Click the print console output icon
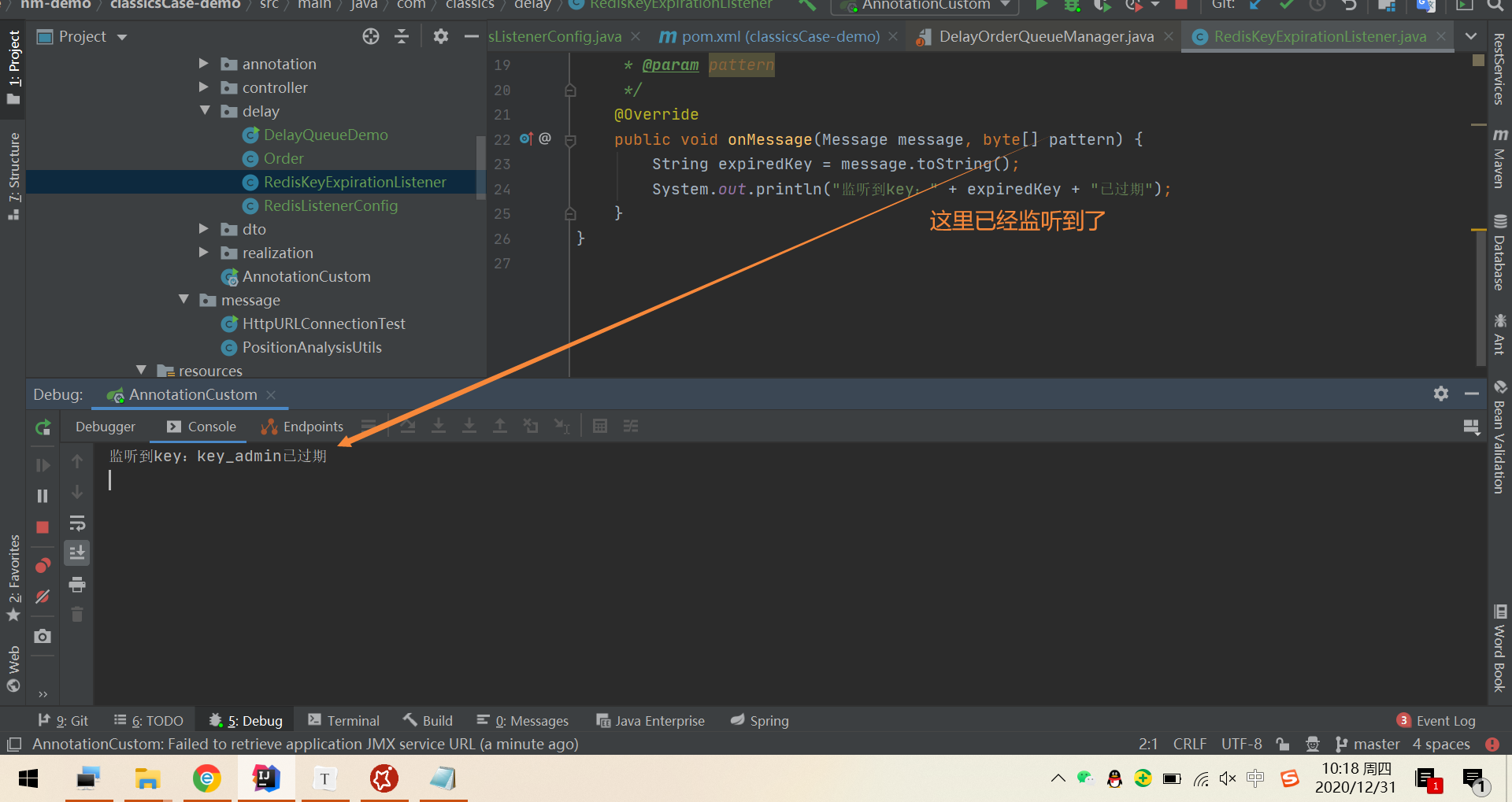The width and height of the screenshot is (1512, 802). click(x=77, y=584)
